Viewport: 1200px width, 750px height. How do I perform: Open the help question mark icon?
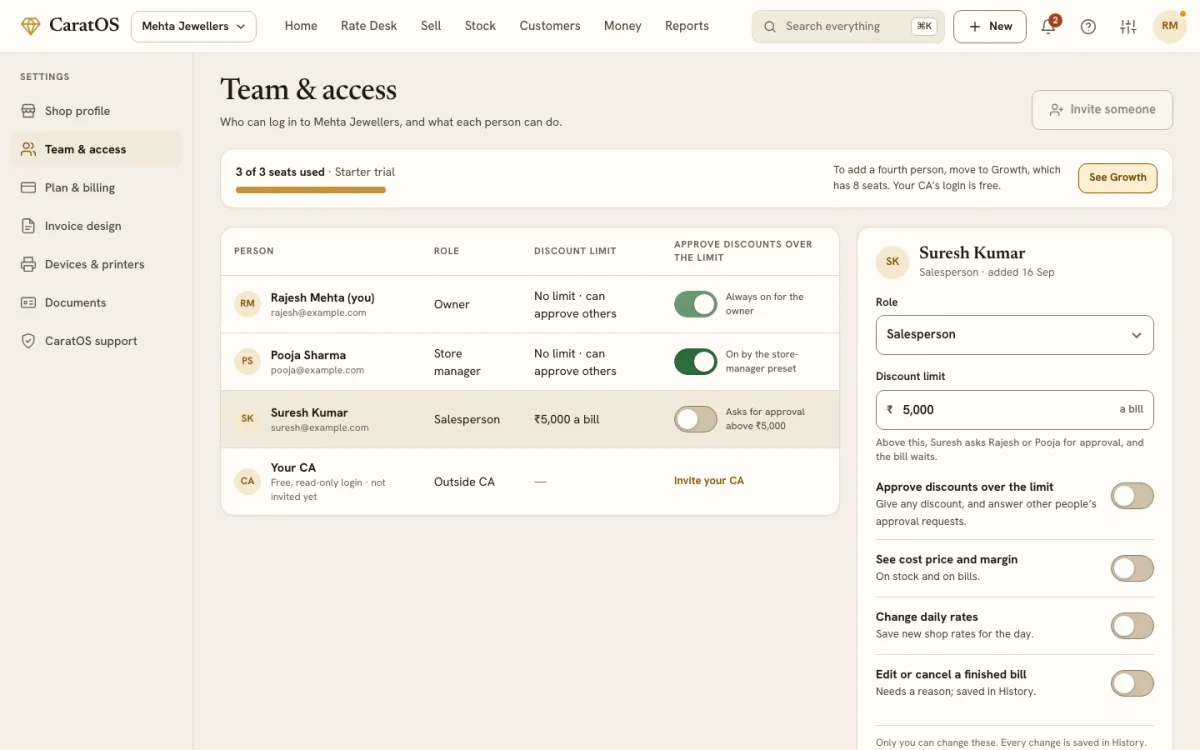click(1088, 27)
